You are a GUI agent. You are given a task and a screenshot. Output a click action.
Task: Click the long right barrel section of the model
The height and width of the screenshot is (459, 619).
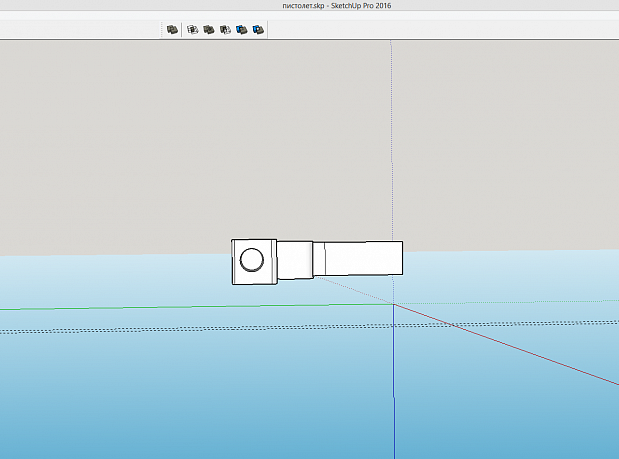(358, 258)
